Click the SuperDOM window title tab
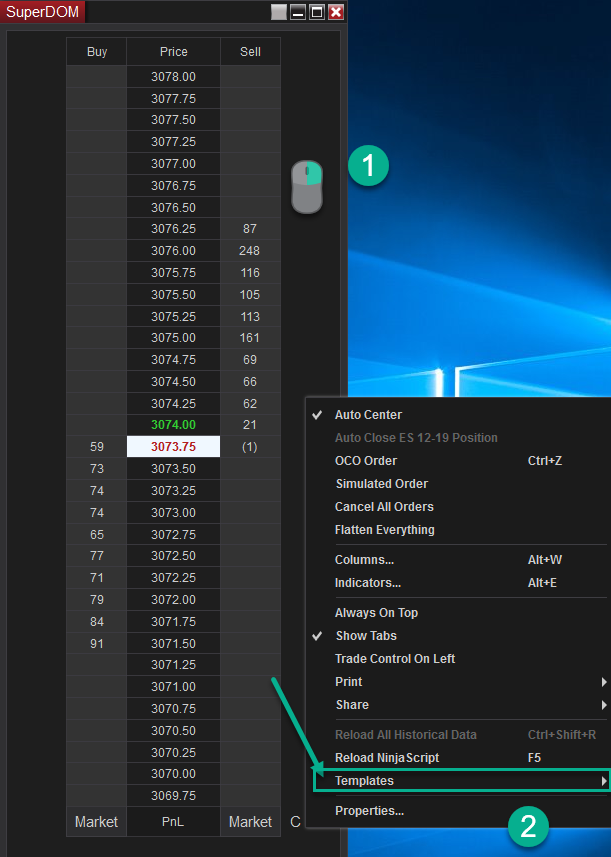The image size is (611, 857). tap(42, 11)
